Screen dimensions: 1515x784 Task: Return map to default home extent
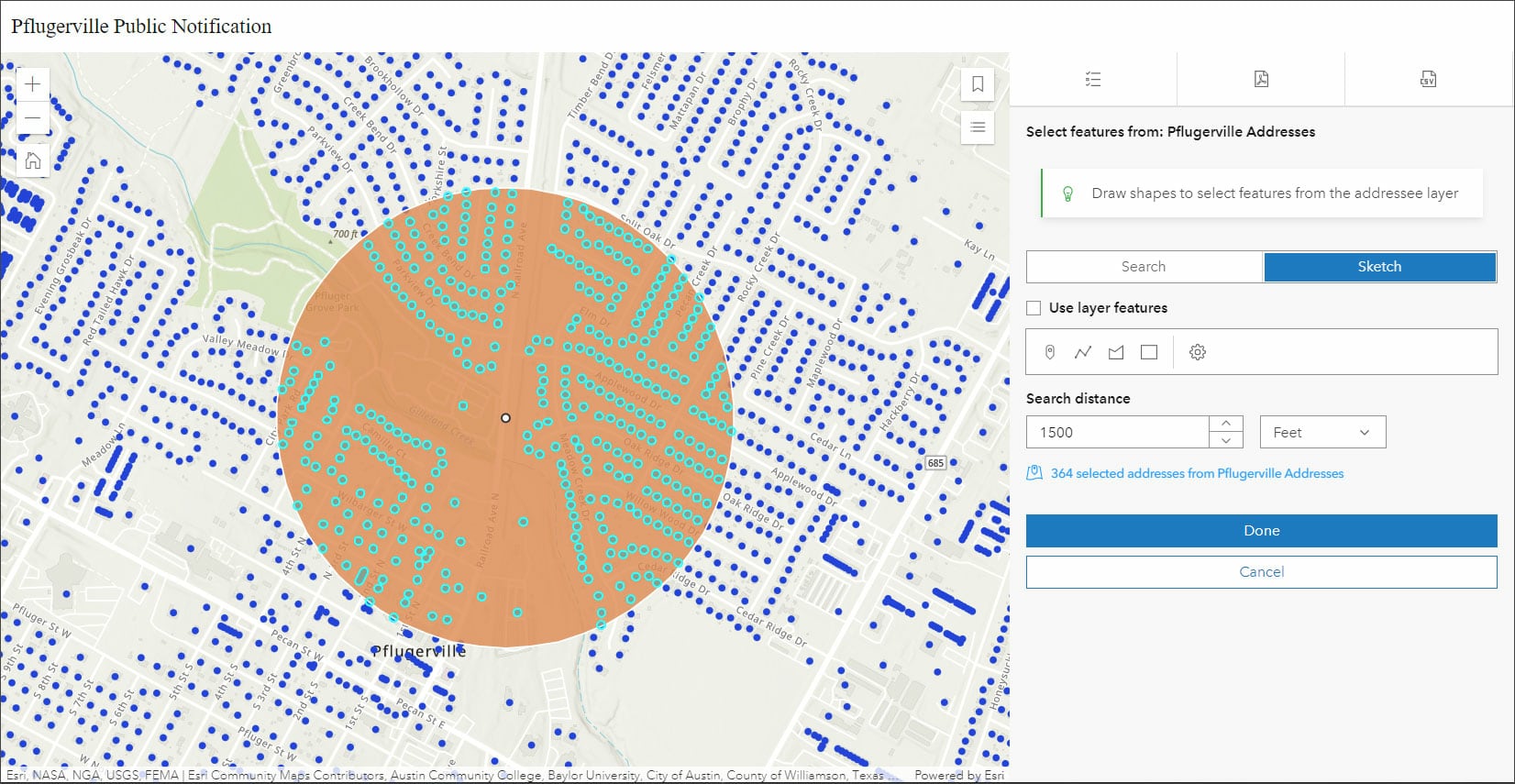tap(32, 161)
